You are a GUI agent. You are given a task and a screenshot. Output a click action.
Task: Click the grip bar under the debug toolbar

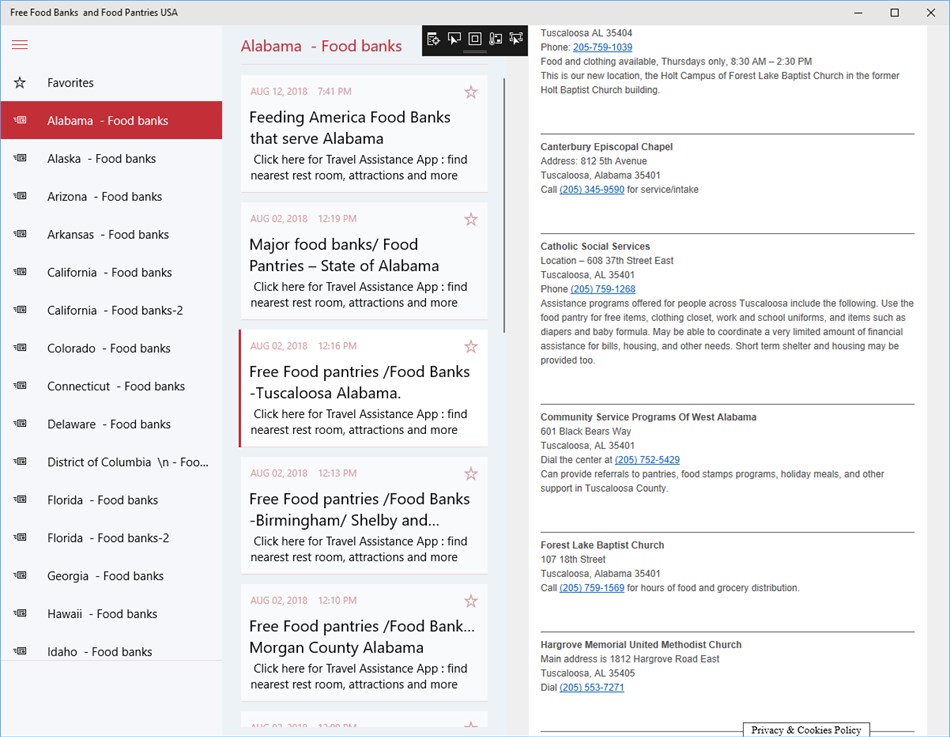click(x=475, y=53)
